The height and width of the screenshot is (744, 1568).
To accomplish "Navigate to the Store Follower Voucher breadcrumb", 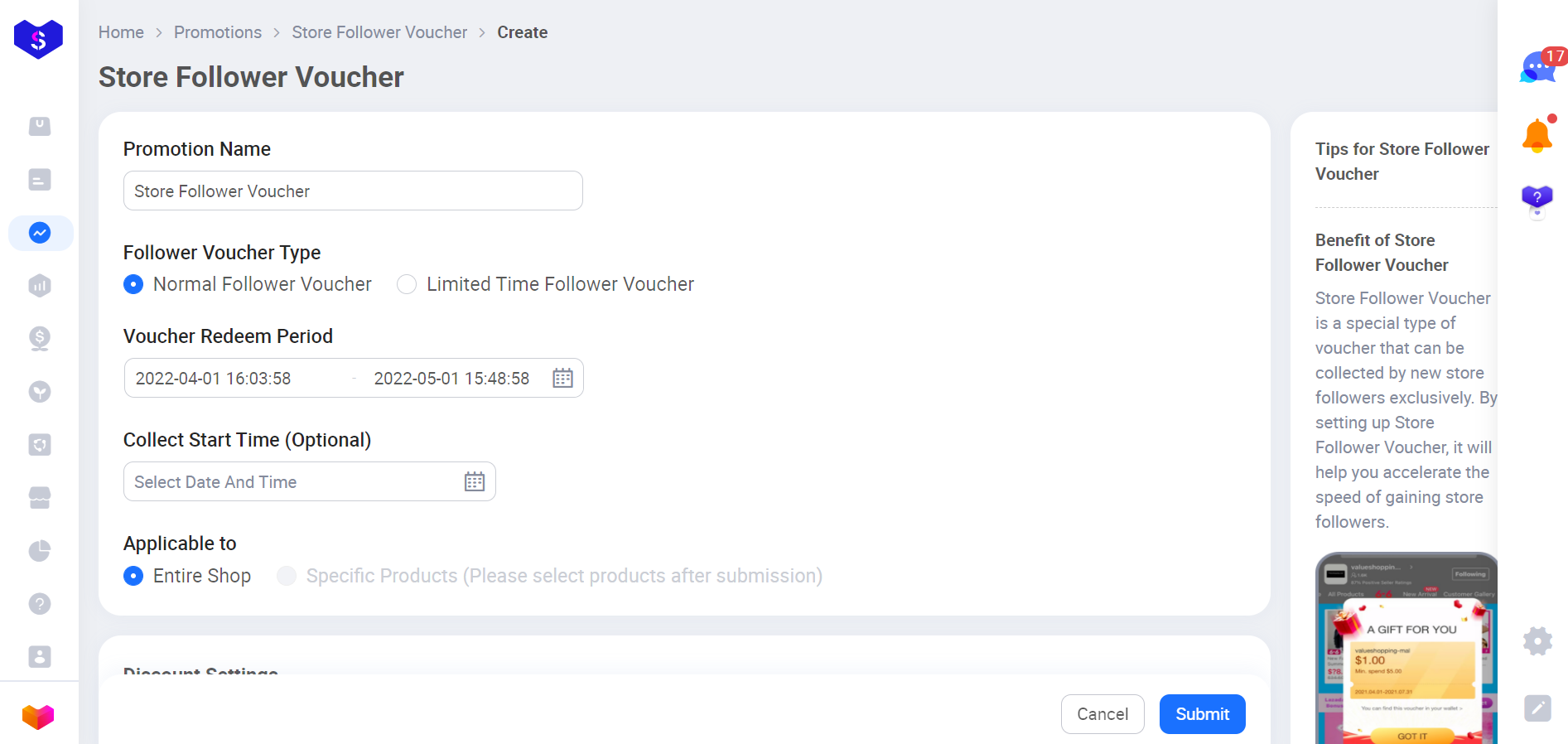I will 379,32.
